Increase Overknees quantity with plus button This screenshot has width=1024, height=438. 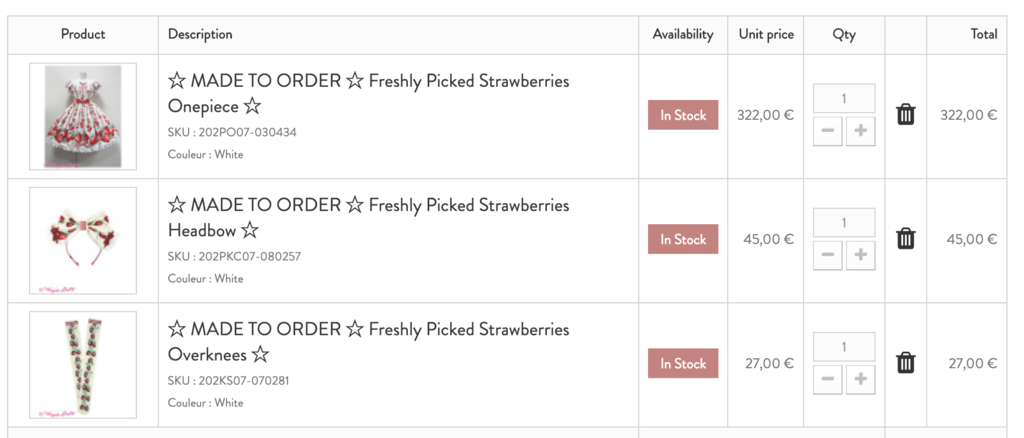861,379
